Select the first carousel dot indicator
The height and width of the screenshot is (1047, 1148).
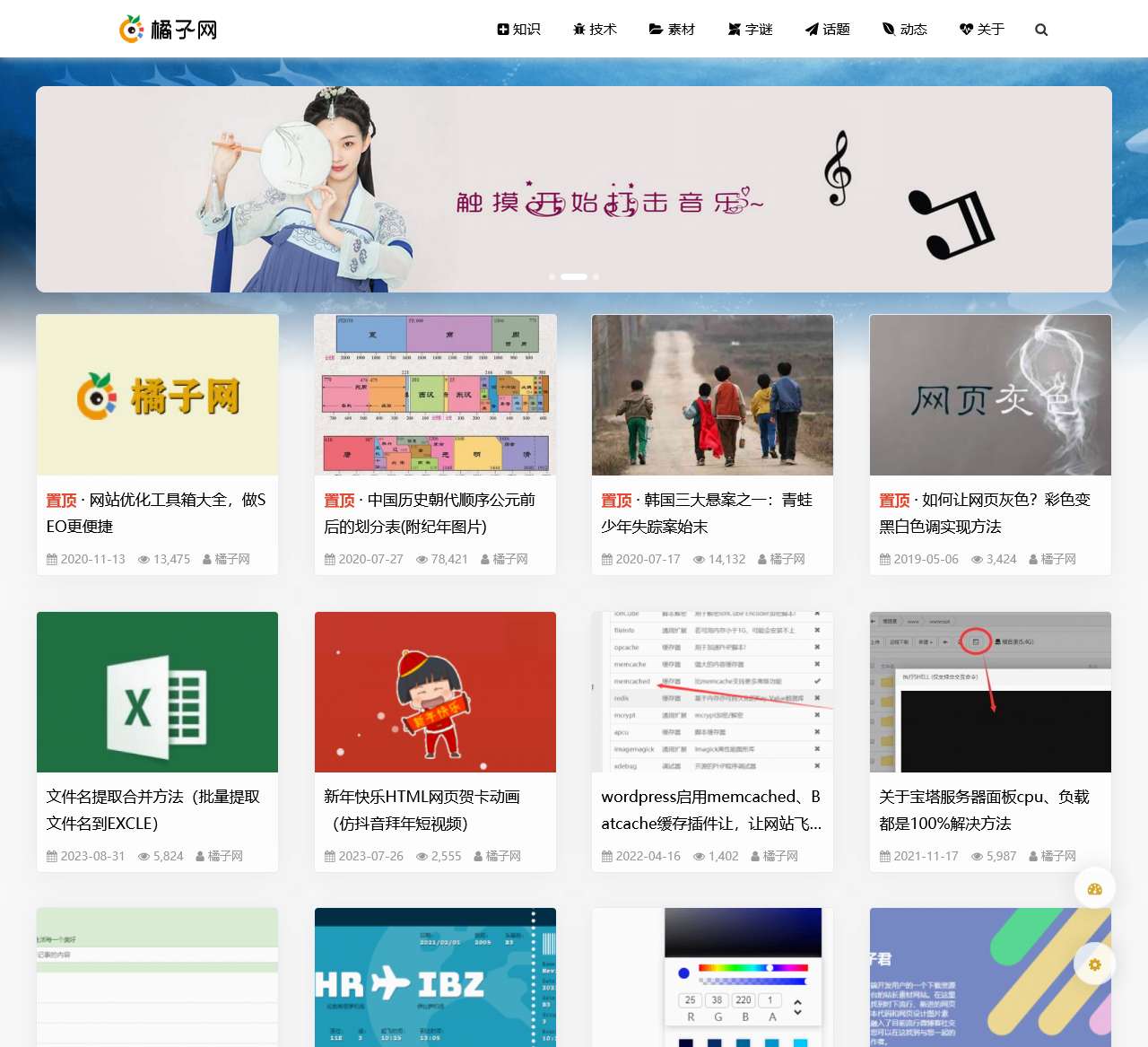552,276
